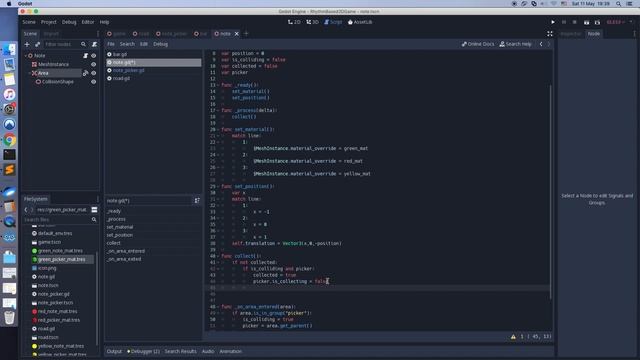Toggle alphabetical sorting of the method list
This screenshot has width=640, height=360.
click(x=197, y=200)
